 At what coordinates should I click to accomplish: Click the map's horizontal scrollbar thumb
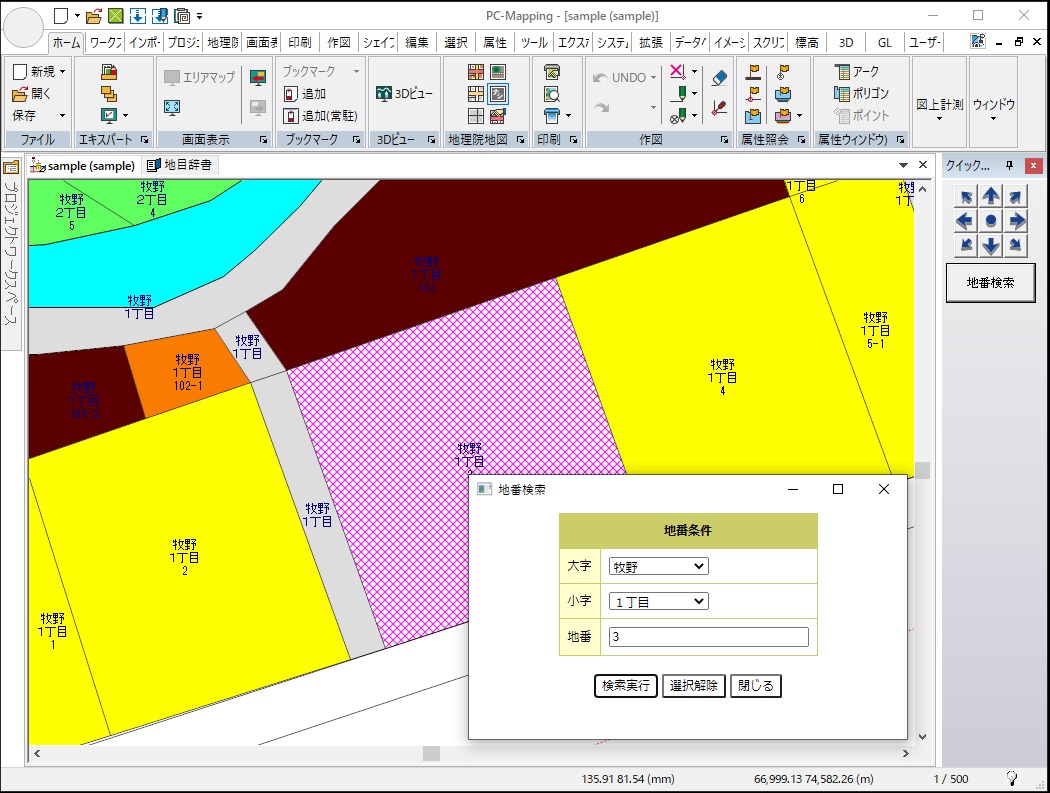point(431,753)
